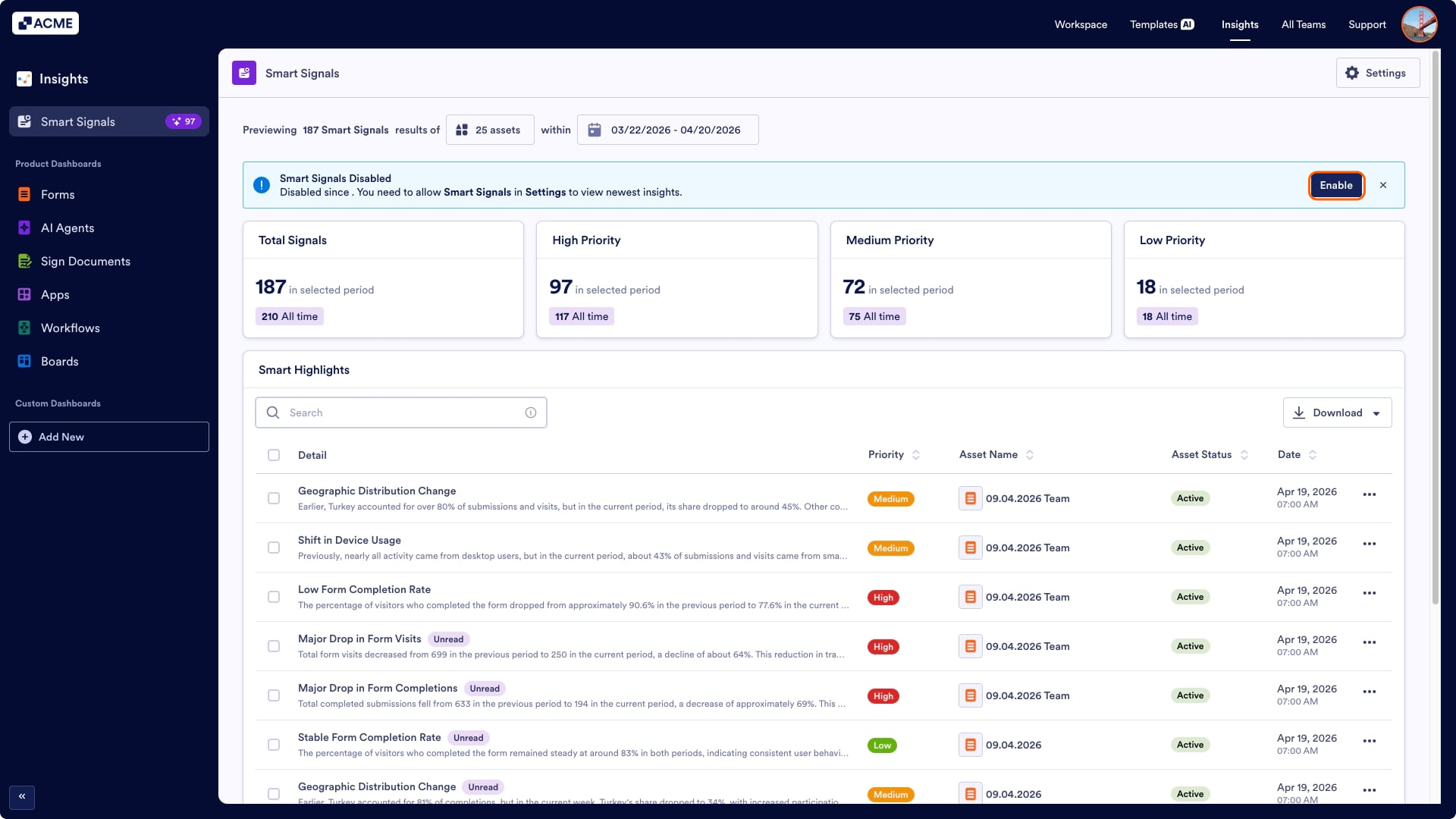Click the Enable button

coord(1335,186)
